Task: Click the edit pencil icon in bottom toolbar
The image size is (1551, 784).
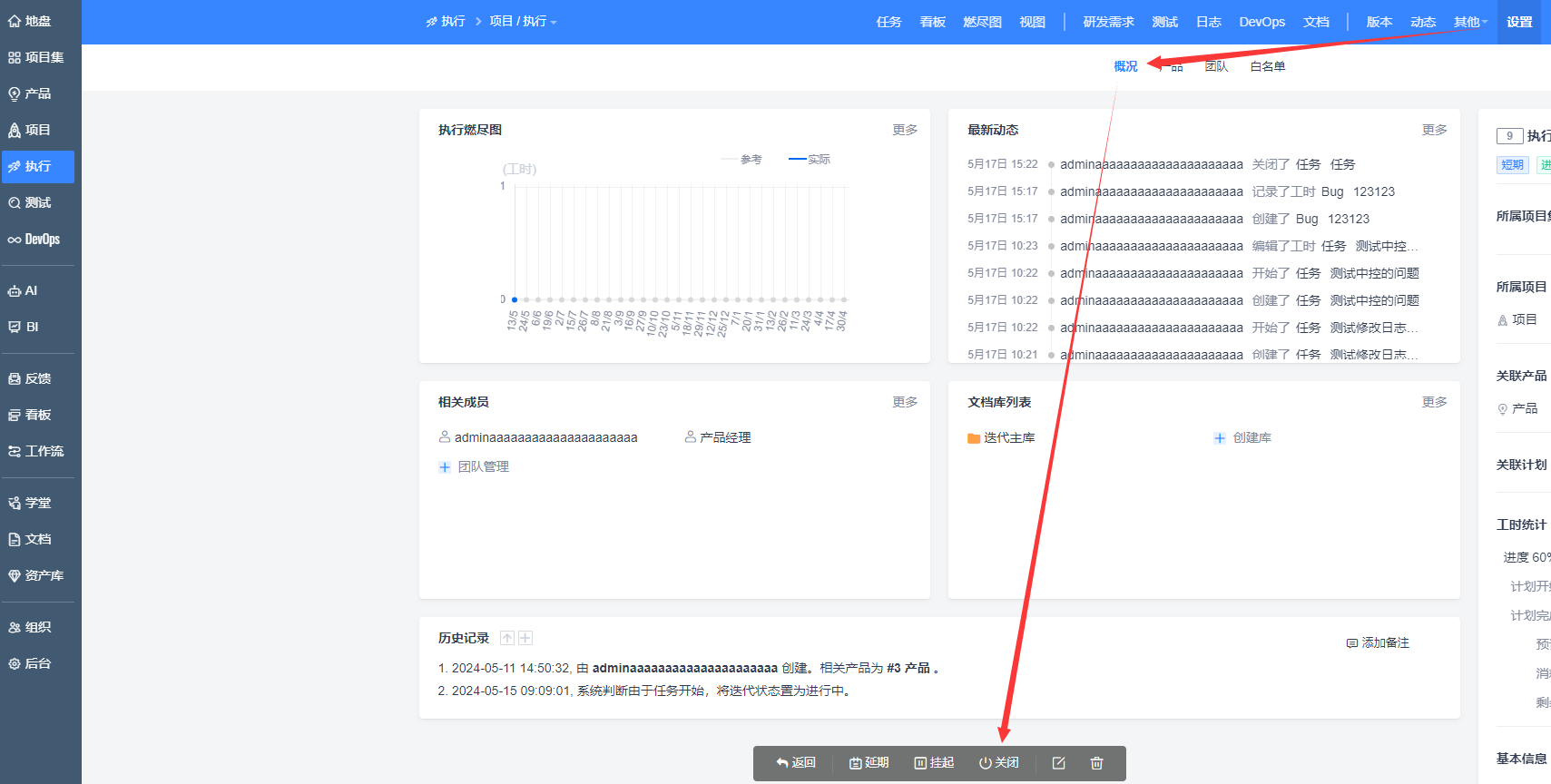Action: click(x=1058, y=763)
